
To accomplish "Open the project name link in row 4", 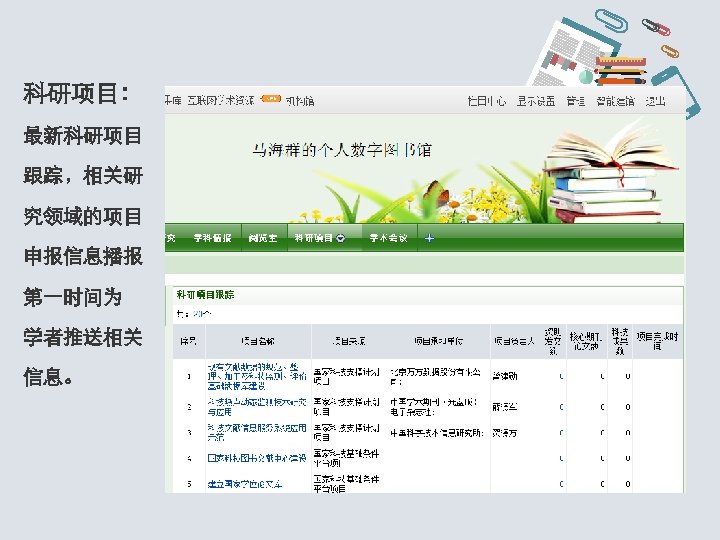I will coord(257,458).
